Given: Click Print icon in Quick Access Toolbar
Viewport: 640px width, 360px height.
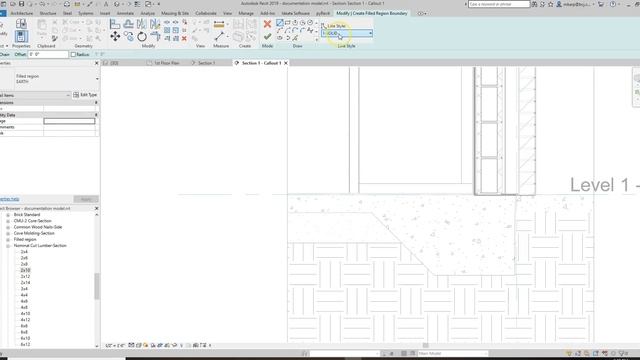Looking at the screenshot, I should tap(67, 4).
